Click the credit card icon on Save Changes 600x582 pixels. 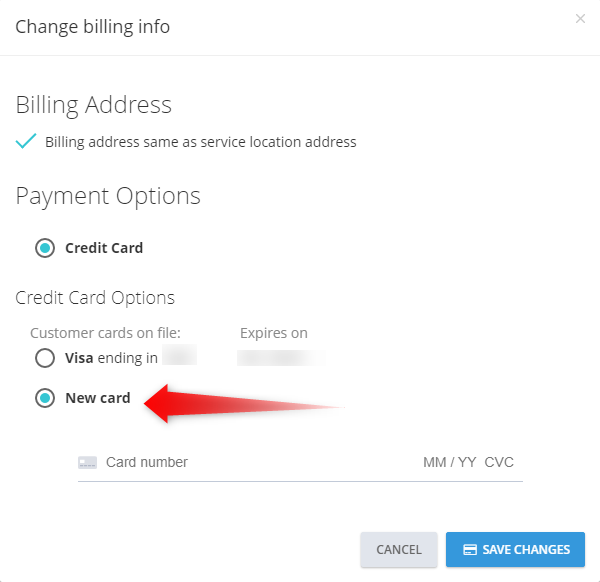tap(470, 549)
